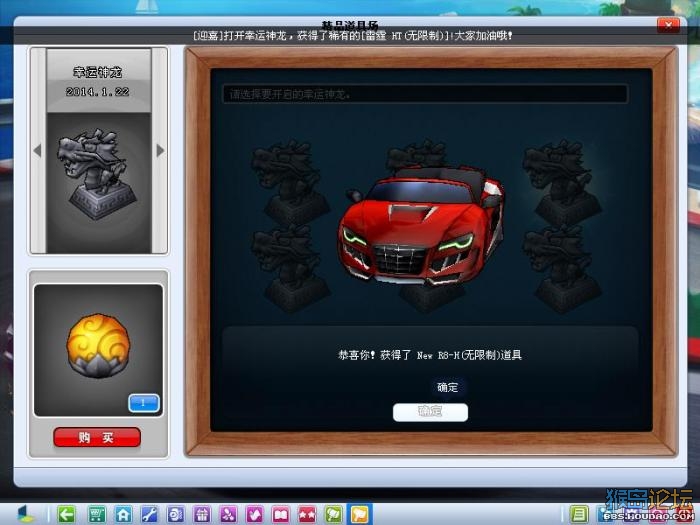The image size is (700, 525).
Task: Click the scrolling announcement about 雷霆 HT
Action: 353,36
